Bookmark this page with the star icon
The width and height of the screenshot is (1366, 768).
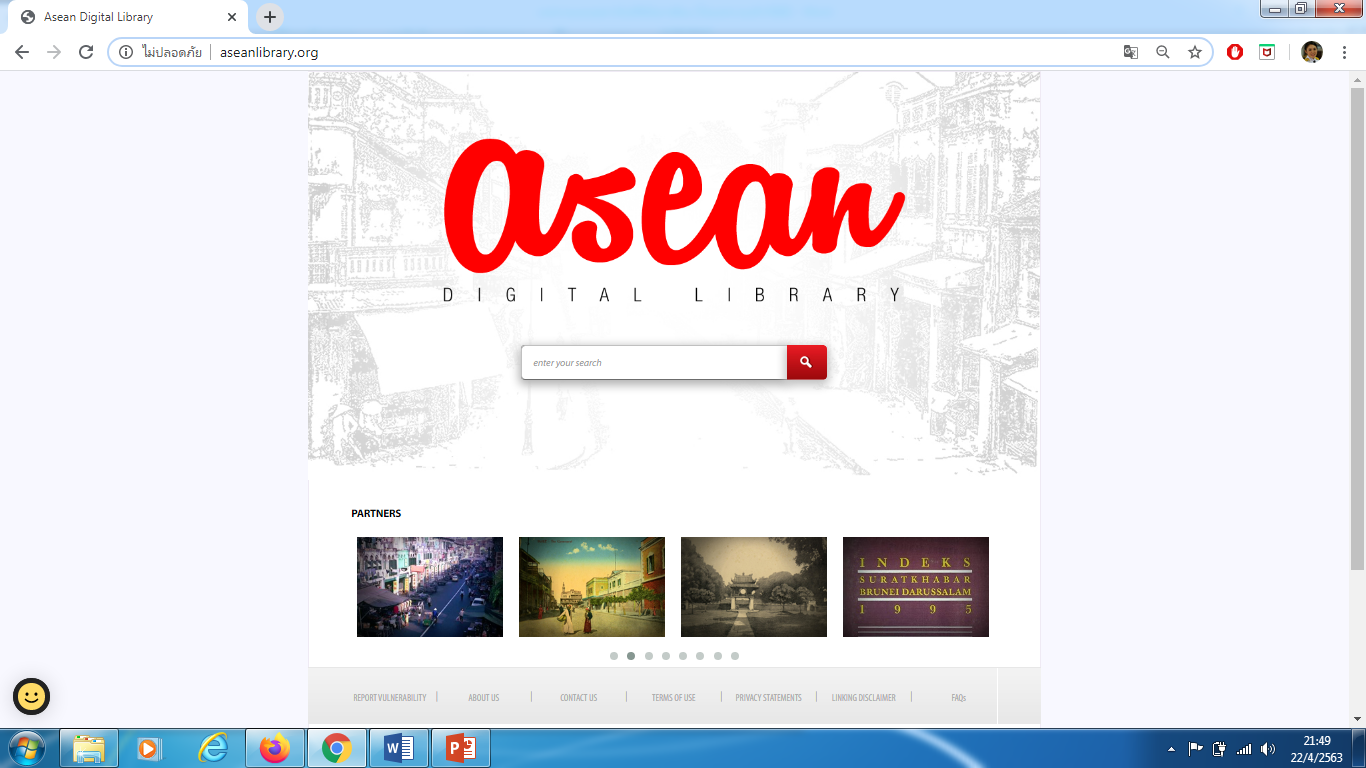[1194, 52]
